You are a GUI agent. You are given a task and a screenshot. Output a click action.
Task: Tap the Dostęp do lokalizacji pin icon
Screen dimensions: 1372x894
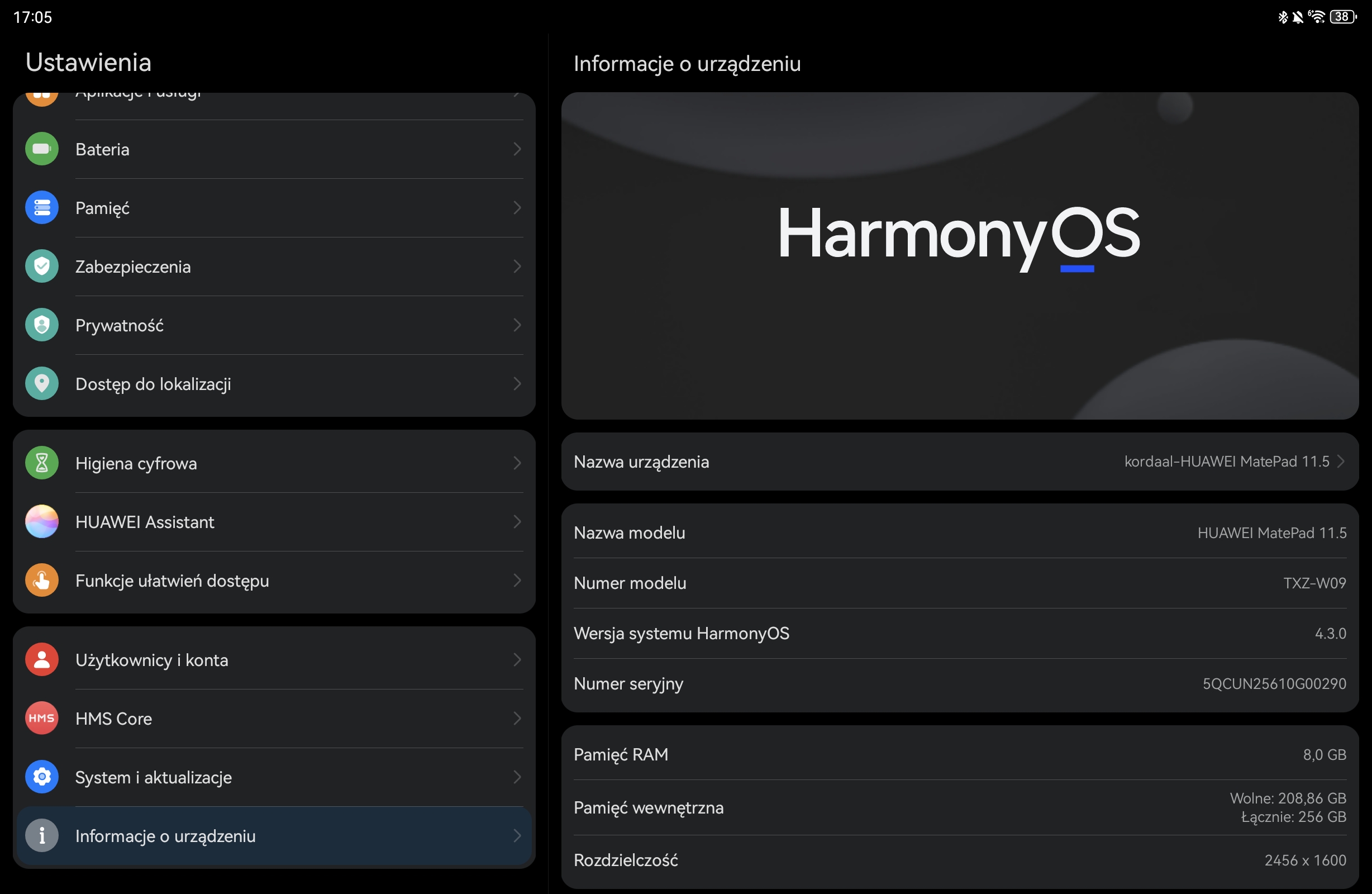tap(41, 384)
